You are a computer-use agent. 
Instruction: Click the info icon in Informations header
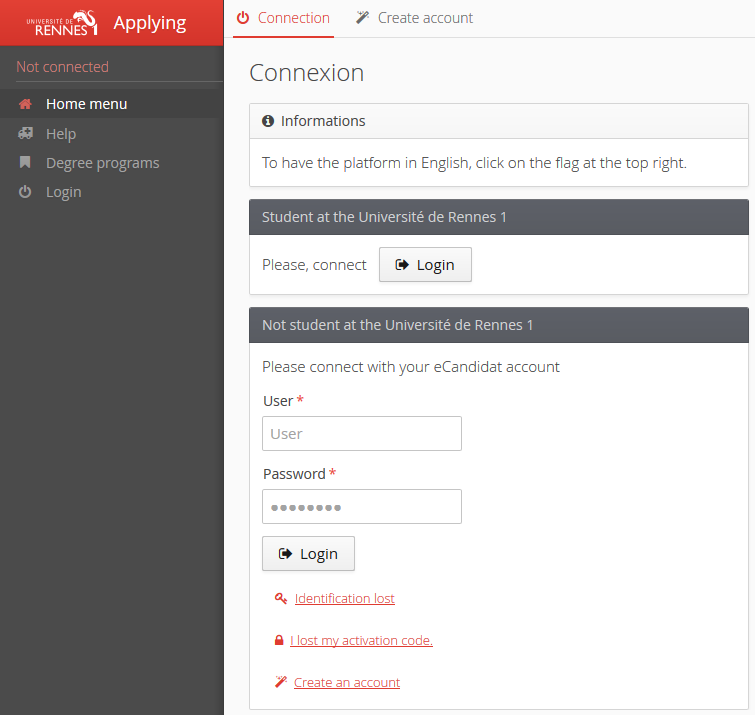click(268, 121)
